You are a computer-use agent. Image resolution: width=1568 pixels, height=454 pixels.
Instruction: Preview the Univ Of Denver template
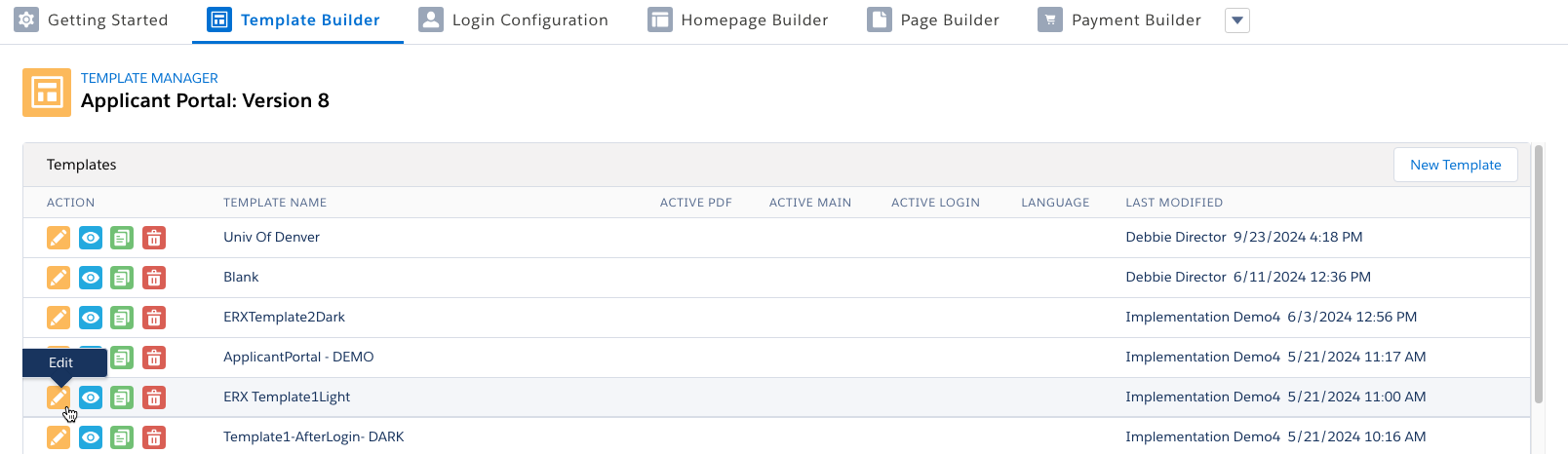point(91,238)
